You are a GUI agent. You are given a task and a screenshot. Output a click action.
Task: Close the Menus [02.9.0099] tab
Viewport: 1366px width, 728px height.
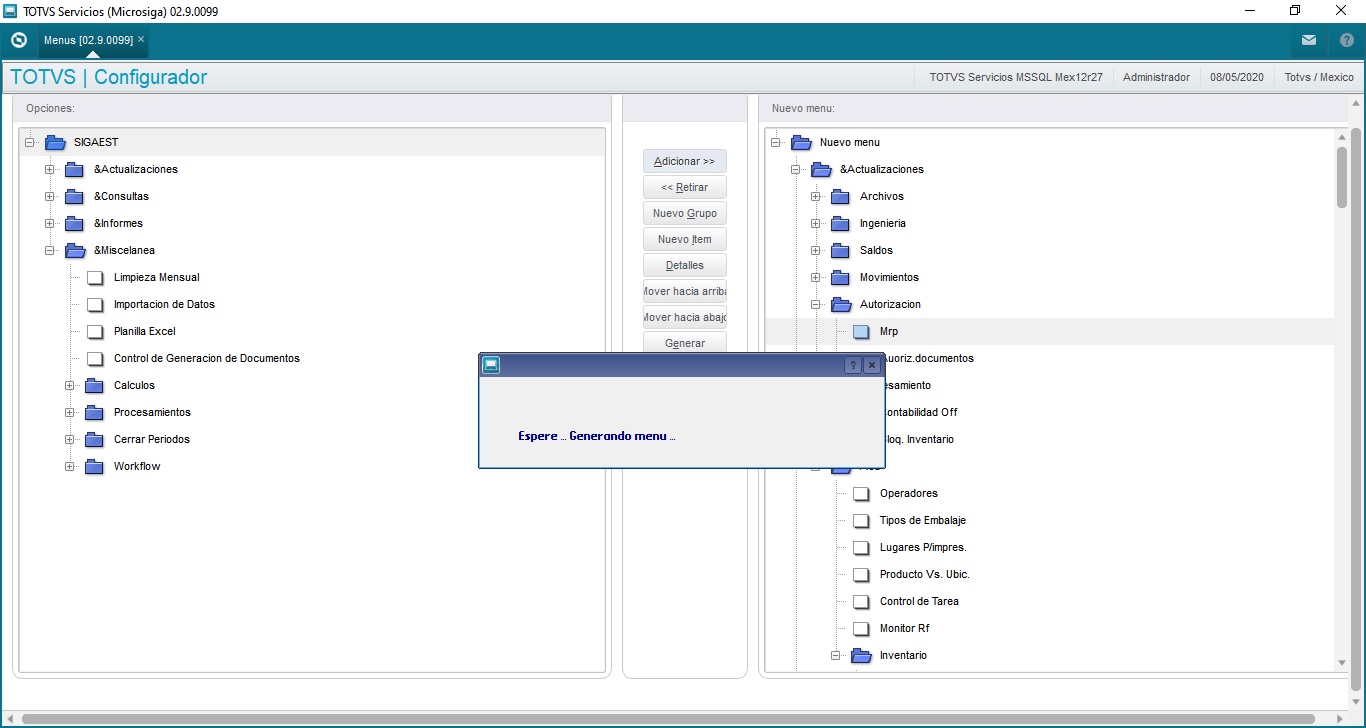[x=141, y=39]
